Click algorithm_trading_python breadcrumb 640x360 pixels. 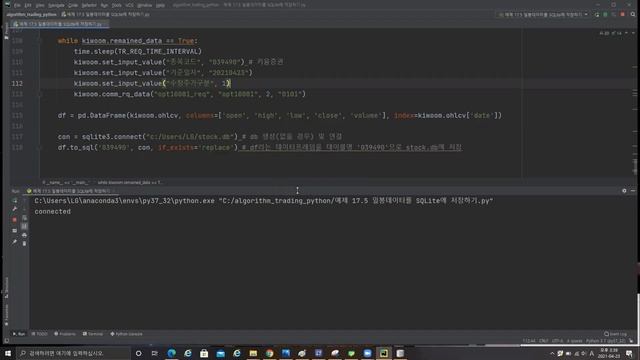coord(31,14)
